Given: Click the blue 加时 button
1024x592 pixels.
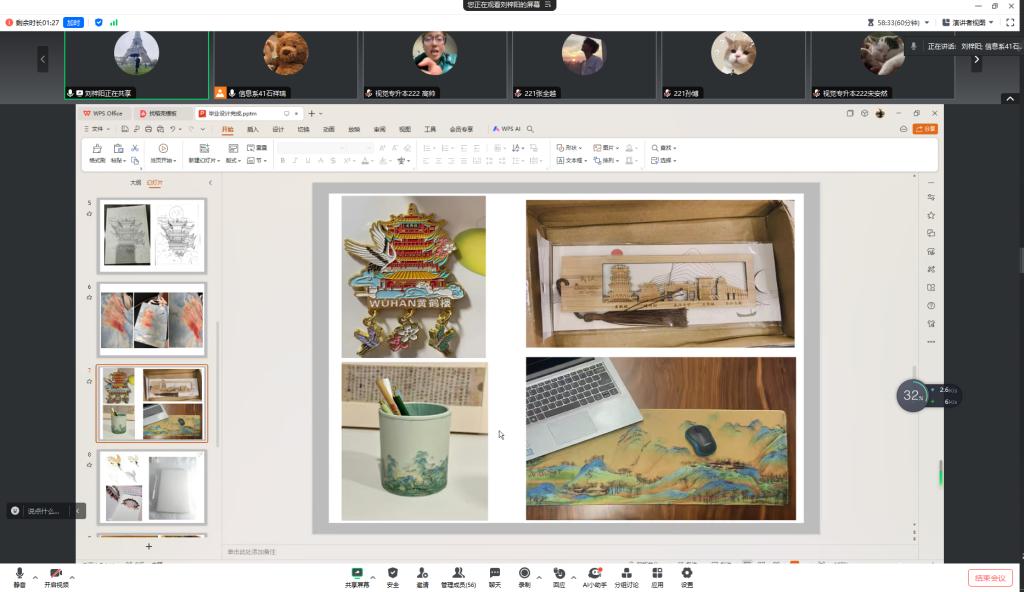Looking at the screenshot, I should 74,22.
